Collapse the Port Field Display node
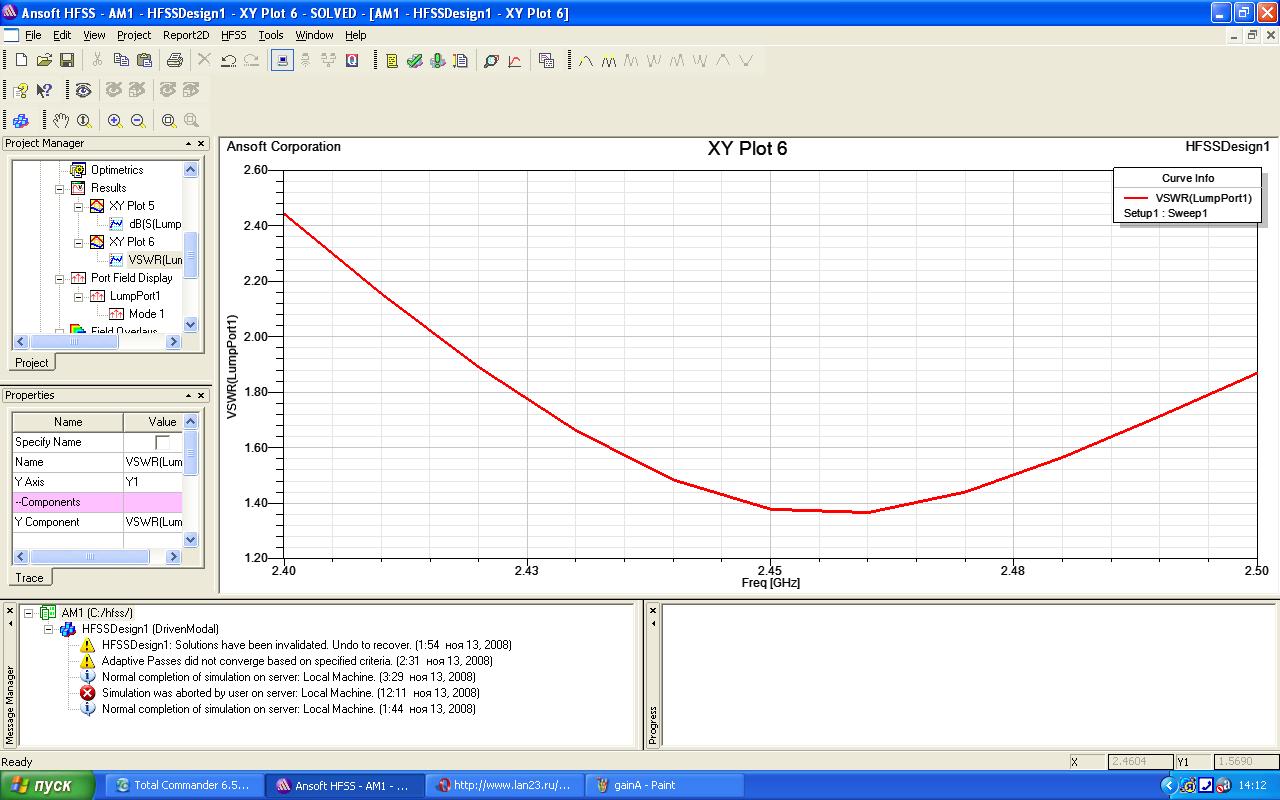 [60, 278]
